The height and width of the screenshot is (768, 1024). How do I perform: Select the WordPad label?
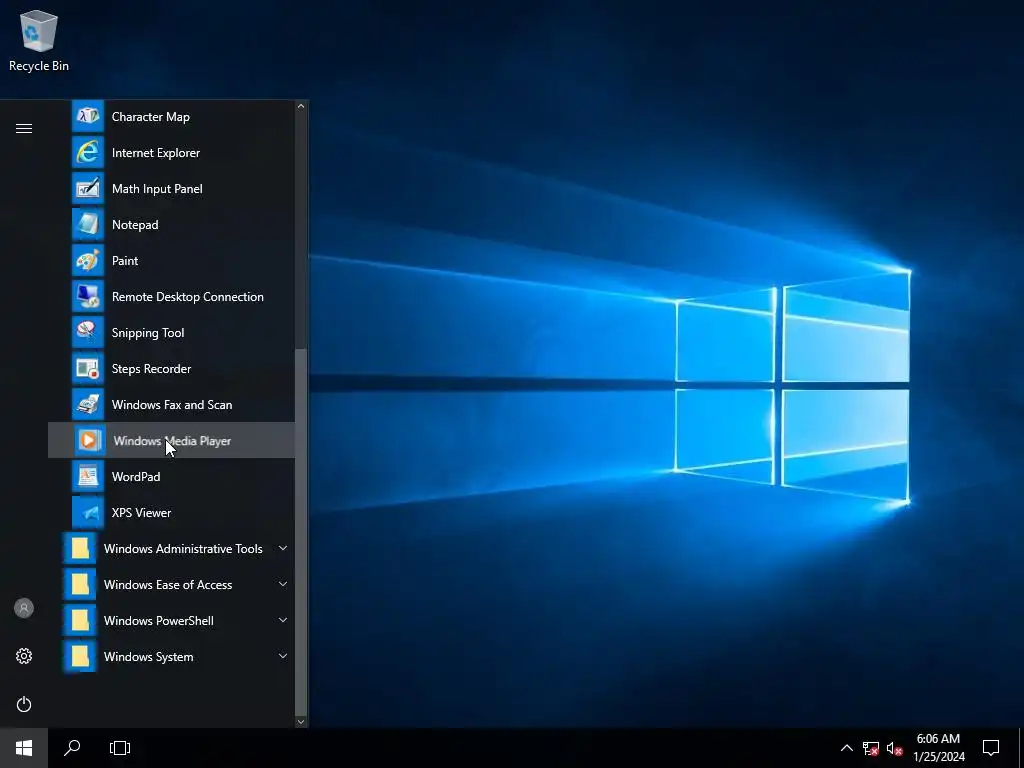136,477
